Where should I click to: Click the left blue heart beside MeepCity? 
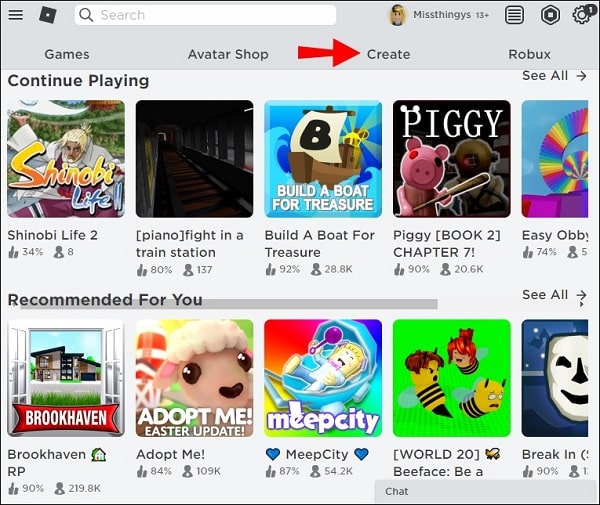tap(273, 454)
